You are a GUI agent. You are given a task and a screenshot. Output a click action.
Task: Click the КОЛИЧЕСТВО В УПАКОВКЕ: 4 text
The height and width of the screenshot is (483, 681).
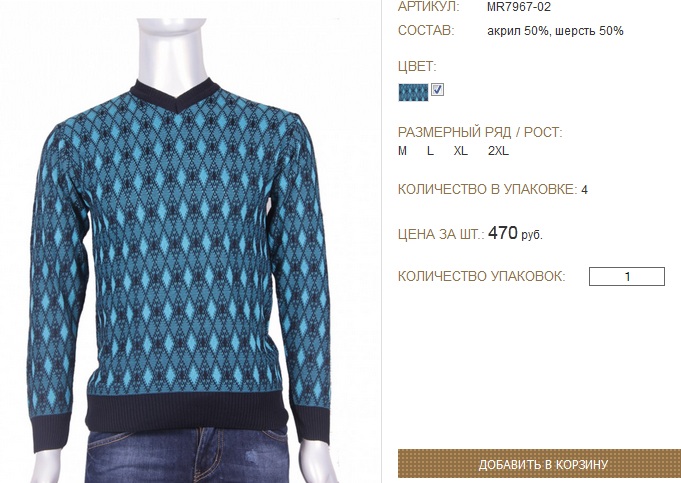(x=493, y=189)
